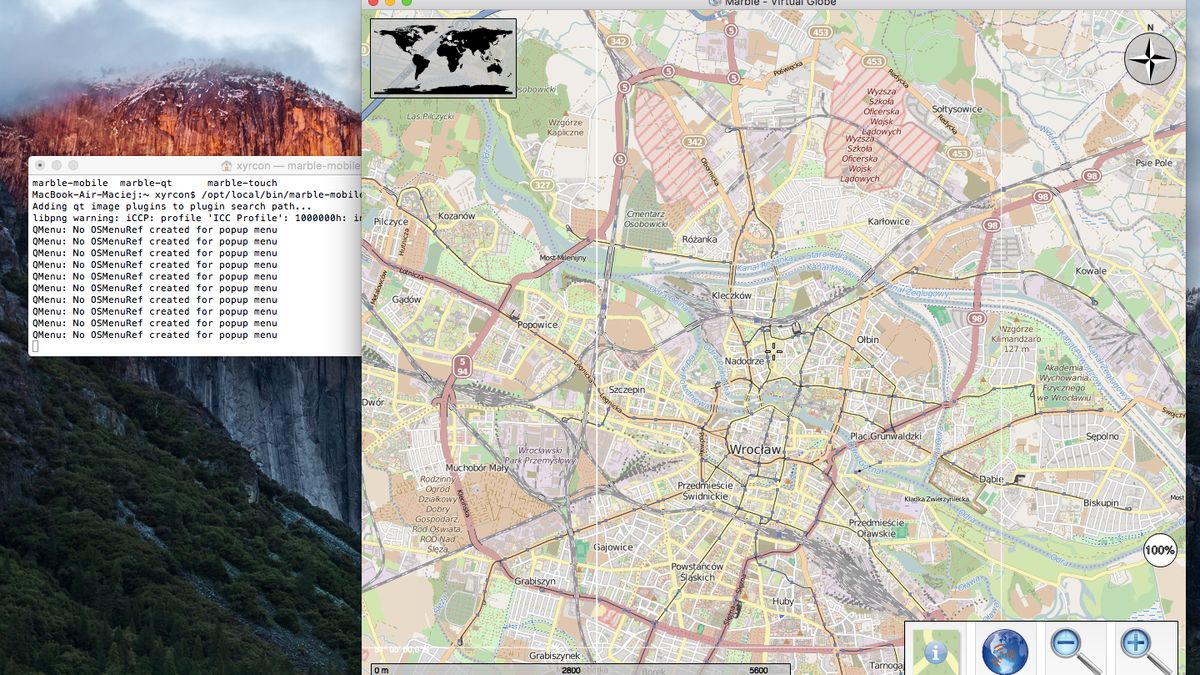The width and height of the screenshot is (1200, 675).
Task: Click the 'Przedmieście Świdnickie' label
Action: tap(707, 490)
